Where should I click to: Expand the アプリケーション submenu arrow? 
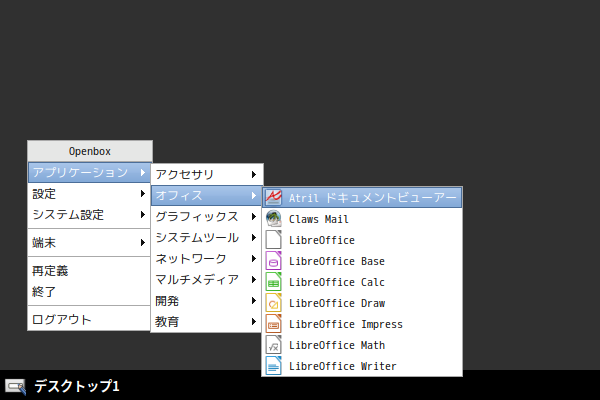pos(143,172)
